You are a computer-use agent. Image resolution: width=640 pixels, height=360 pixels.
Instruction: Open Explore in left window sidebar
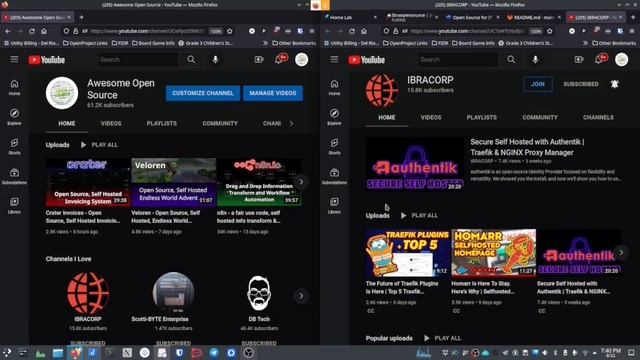(x=14, y=117)
